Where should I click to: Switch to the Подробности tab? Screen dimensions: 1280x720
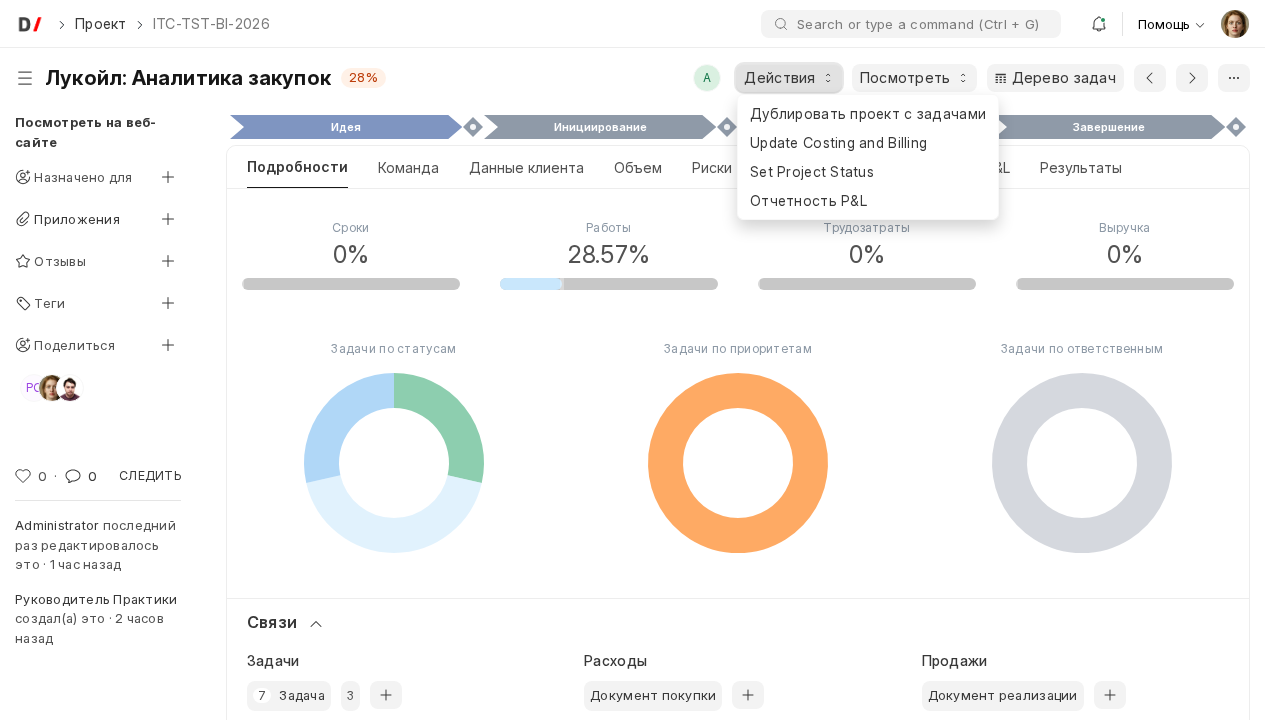(x=297, y=167)
